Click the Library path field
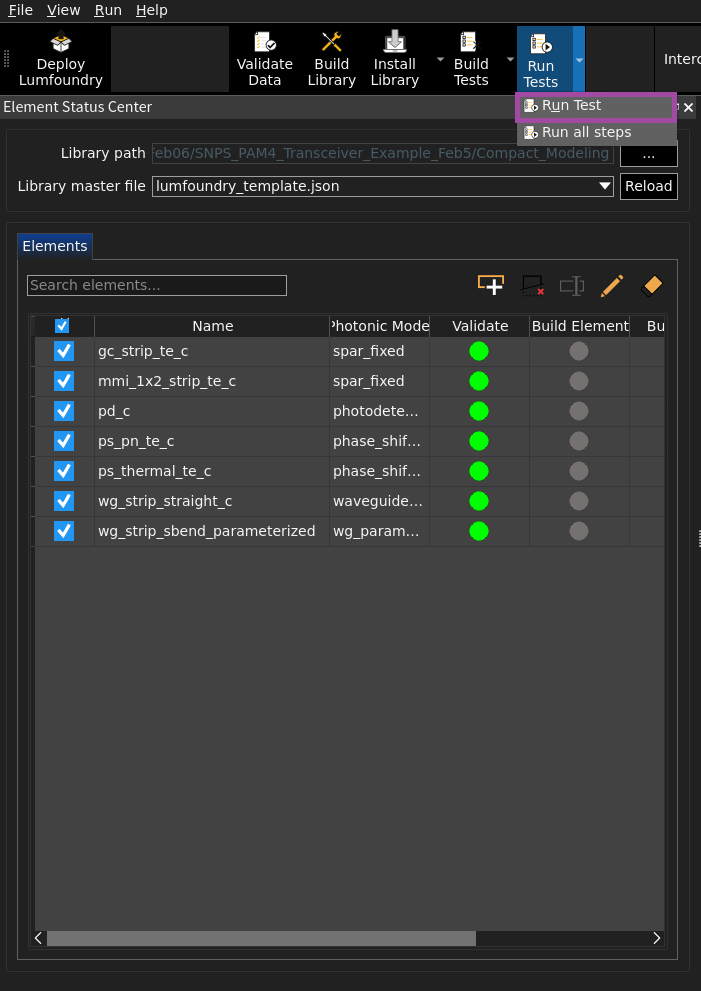The height and width of the screenshot is (991, 701). point(382,154)
